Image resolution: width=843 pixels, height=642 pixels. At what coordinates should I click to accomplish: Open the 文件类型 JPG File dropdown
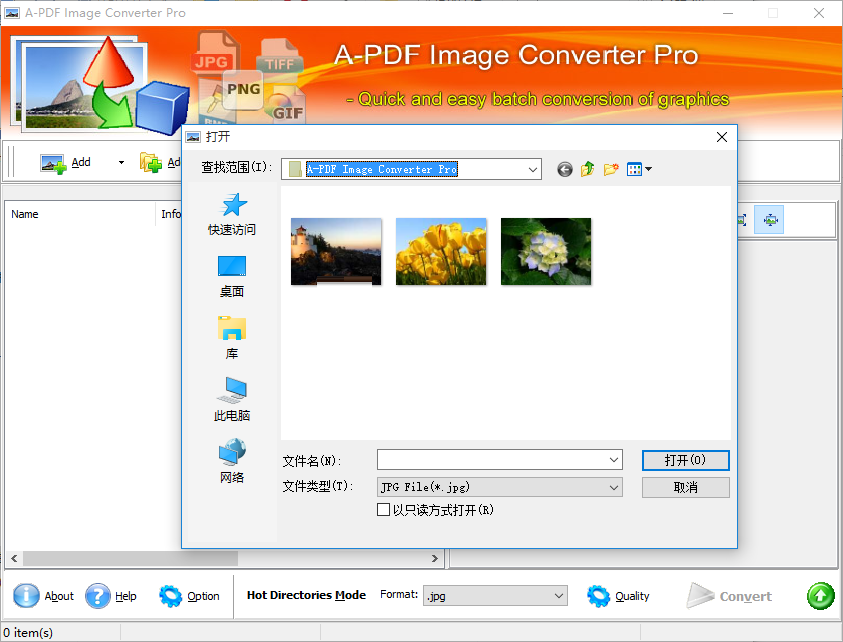click(499, 487)
